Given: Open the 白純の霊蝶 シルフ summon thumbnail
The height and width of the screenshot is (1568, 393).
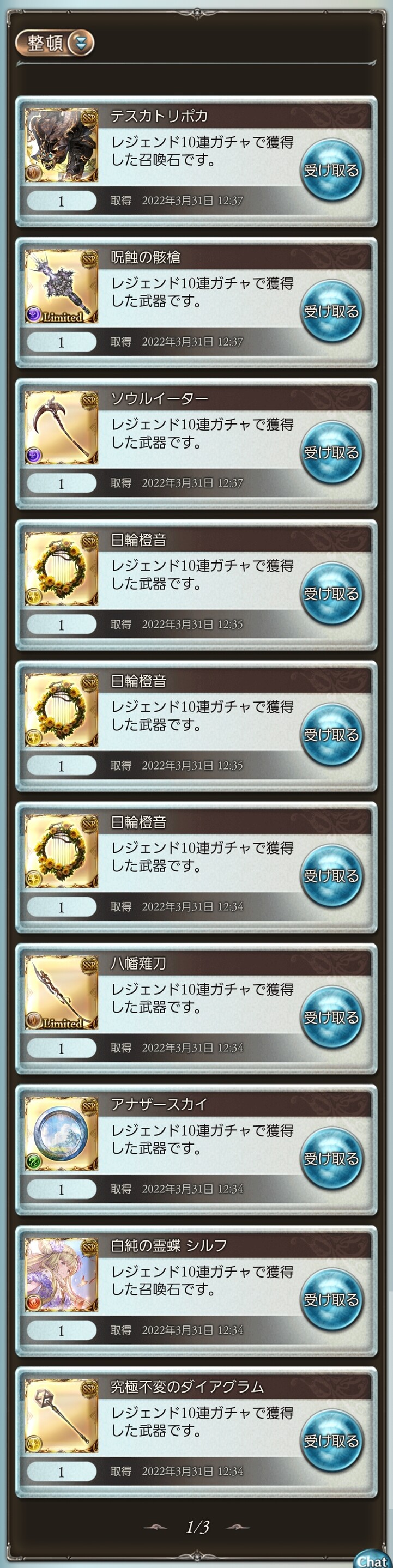Looking at the screenshot, I should pos(61,1275).
